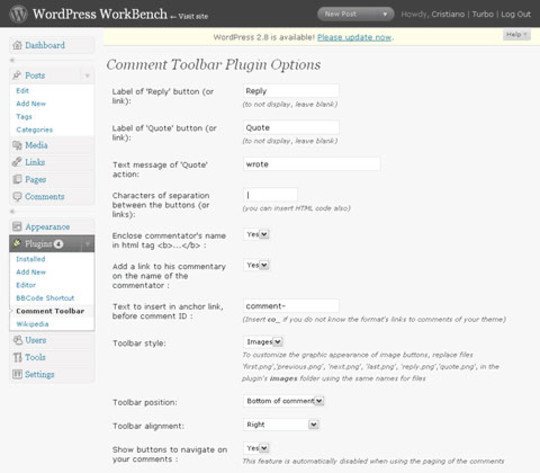Viewport: 540px width, 473px height.
Task: Click the 'comment-' anchor text field
Action: 291,306
